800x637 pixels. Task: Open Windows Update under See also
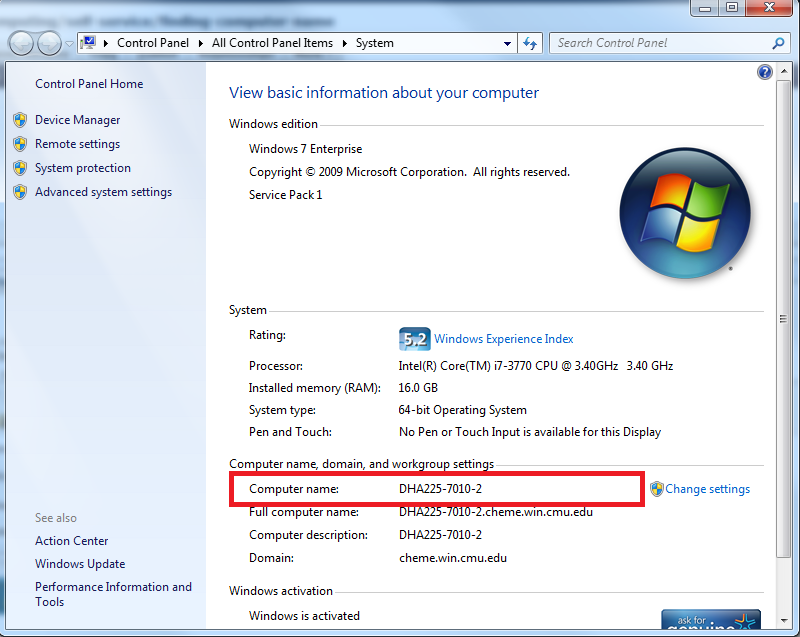(x=80, y=564)
